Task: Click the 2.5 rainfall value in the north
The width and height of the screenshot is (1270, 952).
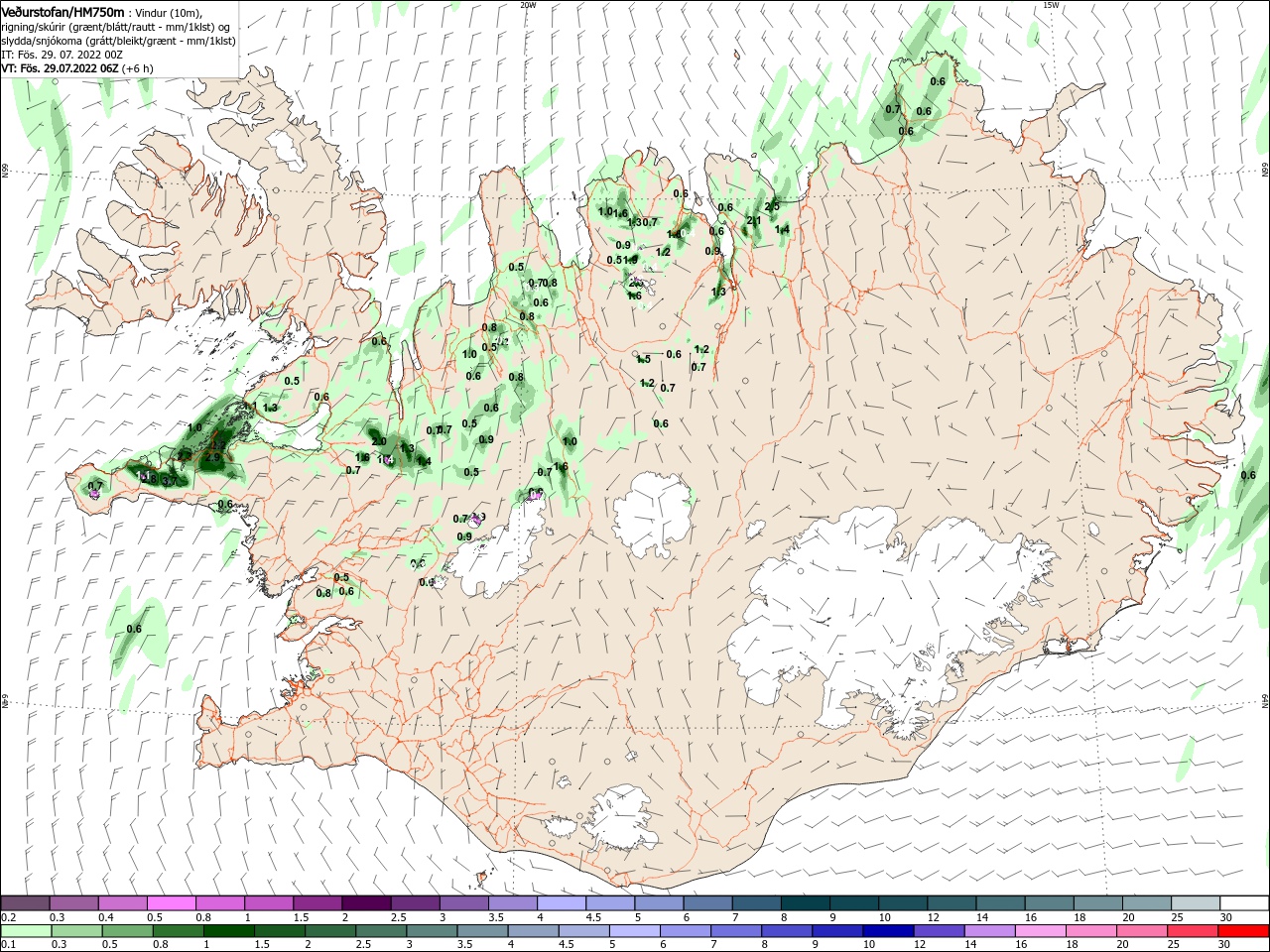Action: point(772,206)
